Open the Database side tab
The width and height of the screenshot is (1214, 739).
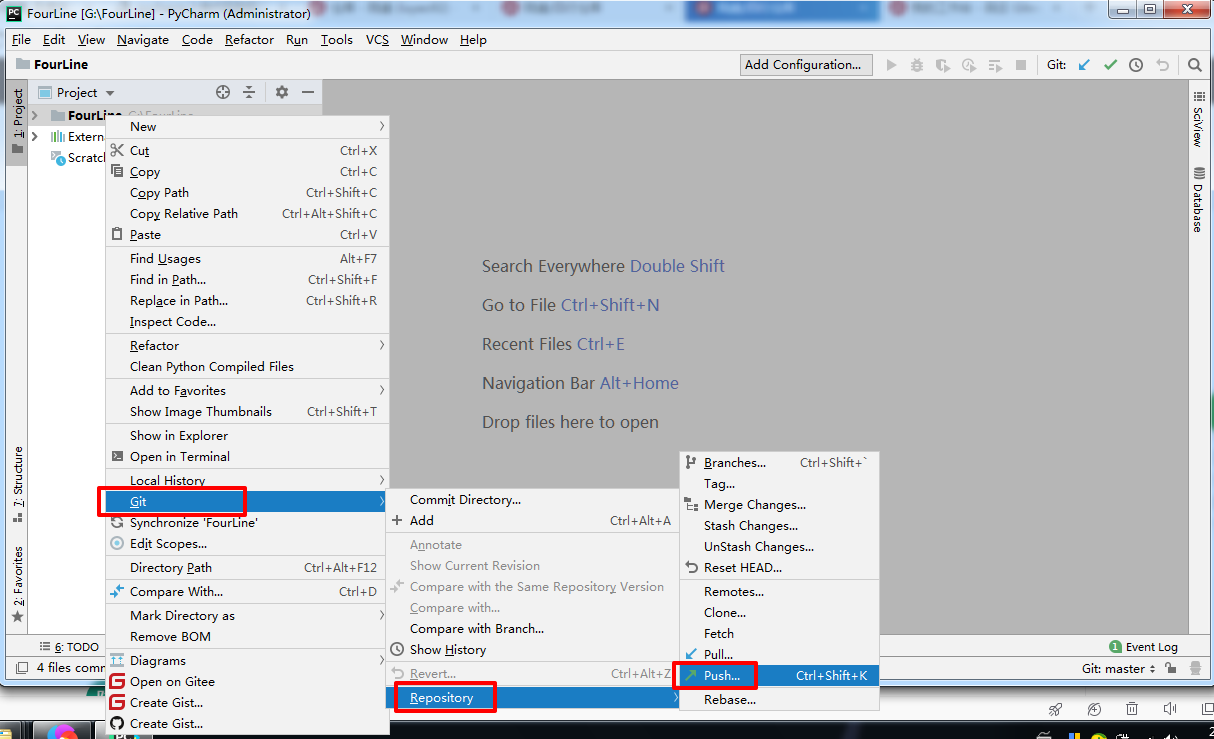(1197, 200)
